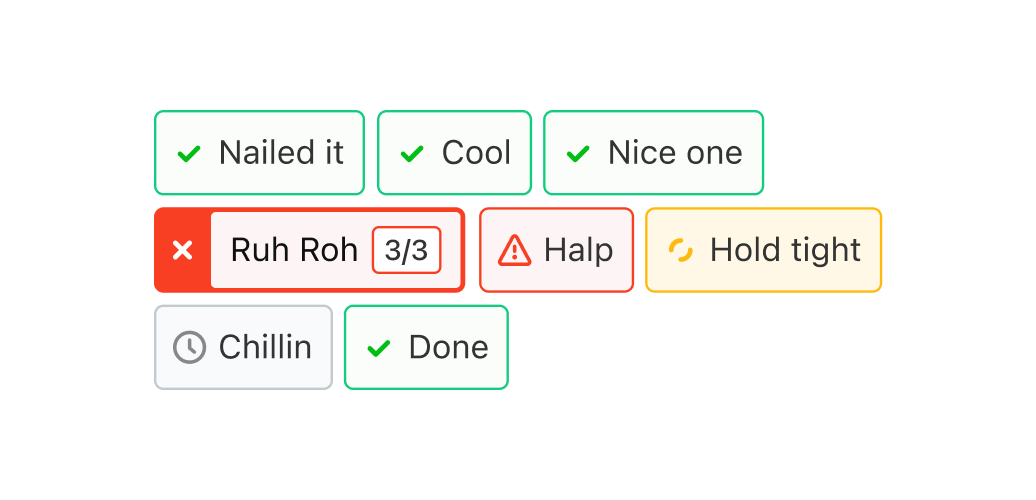
Task: Click the gray clock icon on Chillin
Action: click(189, 348)
